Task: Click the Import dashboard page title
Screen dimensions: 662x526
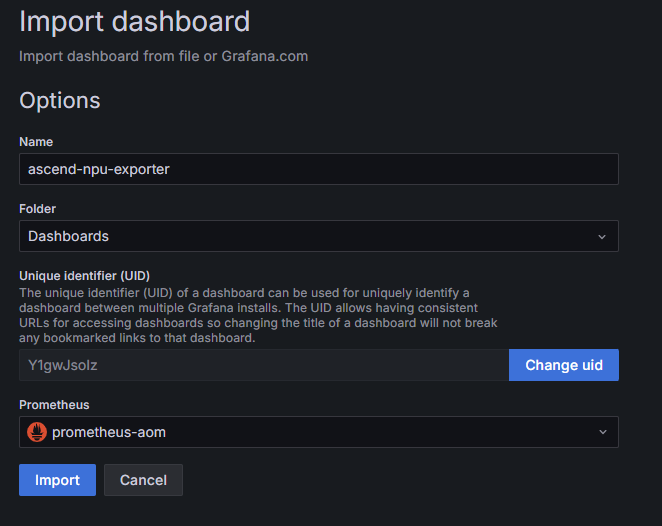Action: point(135,21)
